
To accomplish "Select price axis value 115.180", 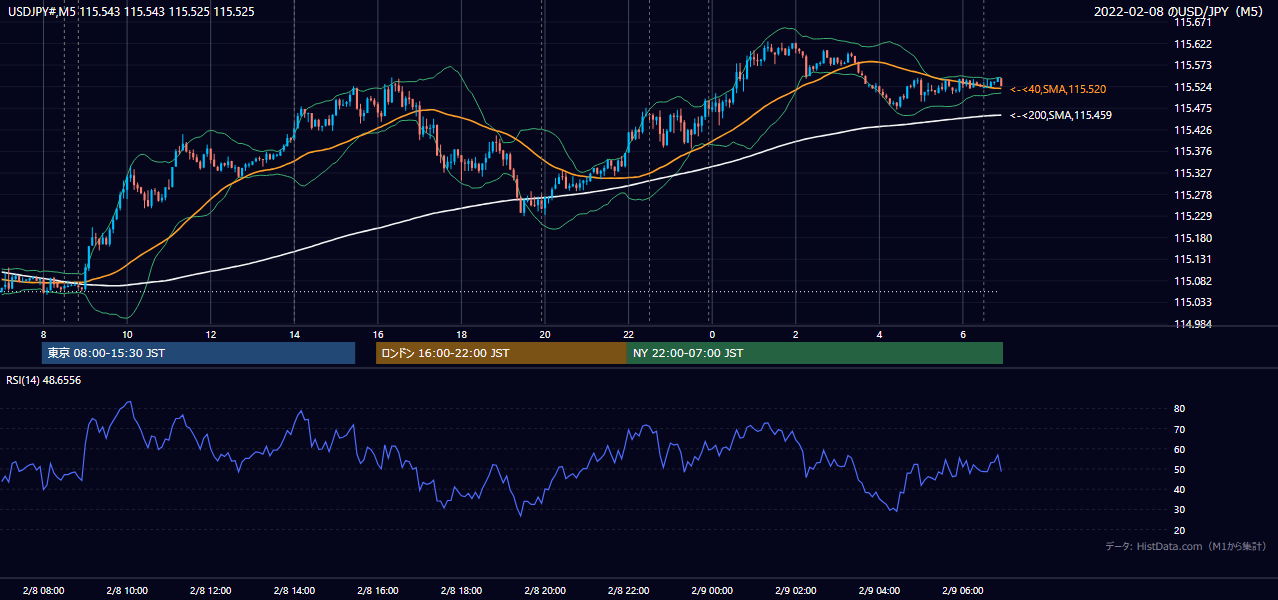I will (1192, 238).
